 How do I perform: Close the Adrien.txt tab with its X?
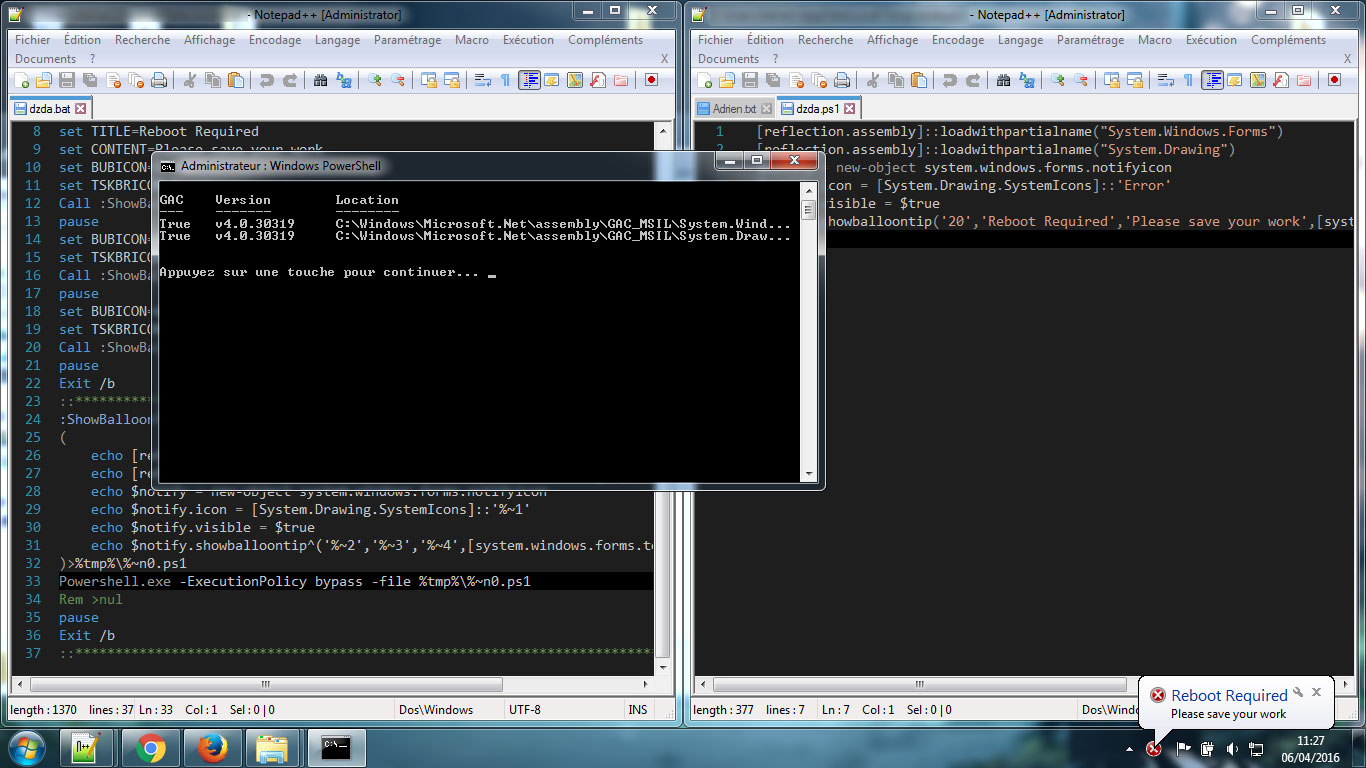pyautogui.click(x=766, y=109)
